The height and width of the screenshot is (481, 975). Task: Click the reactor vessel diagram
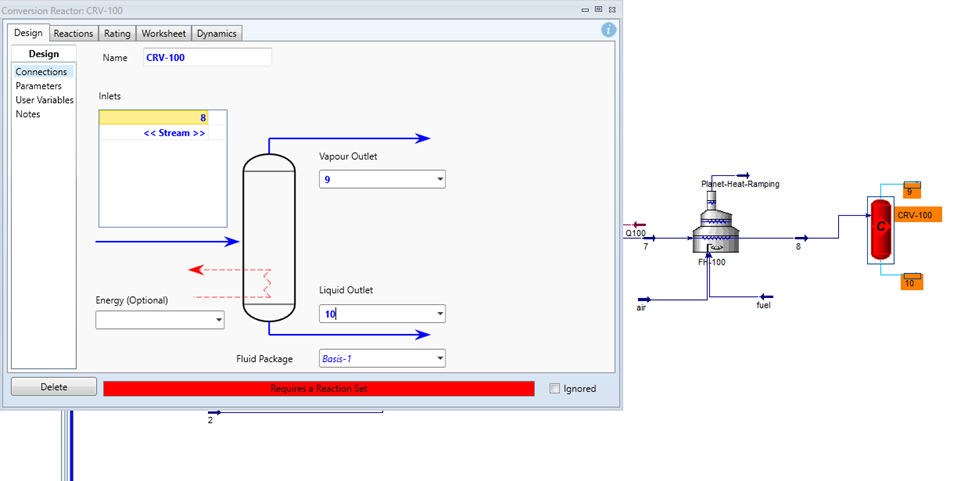269,237
